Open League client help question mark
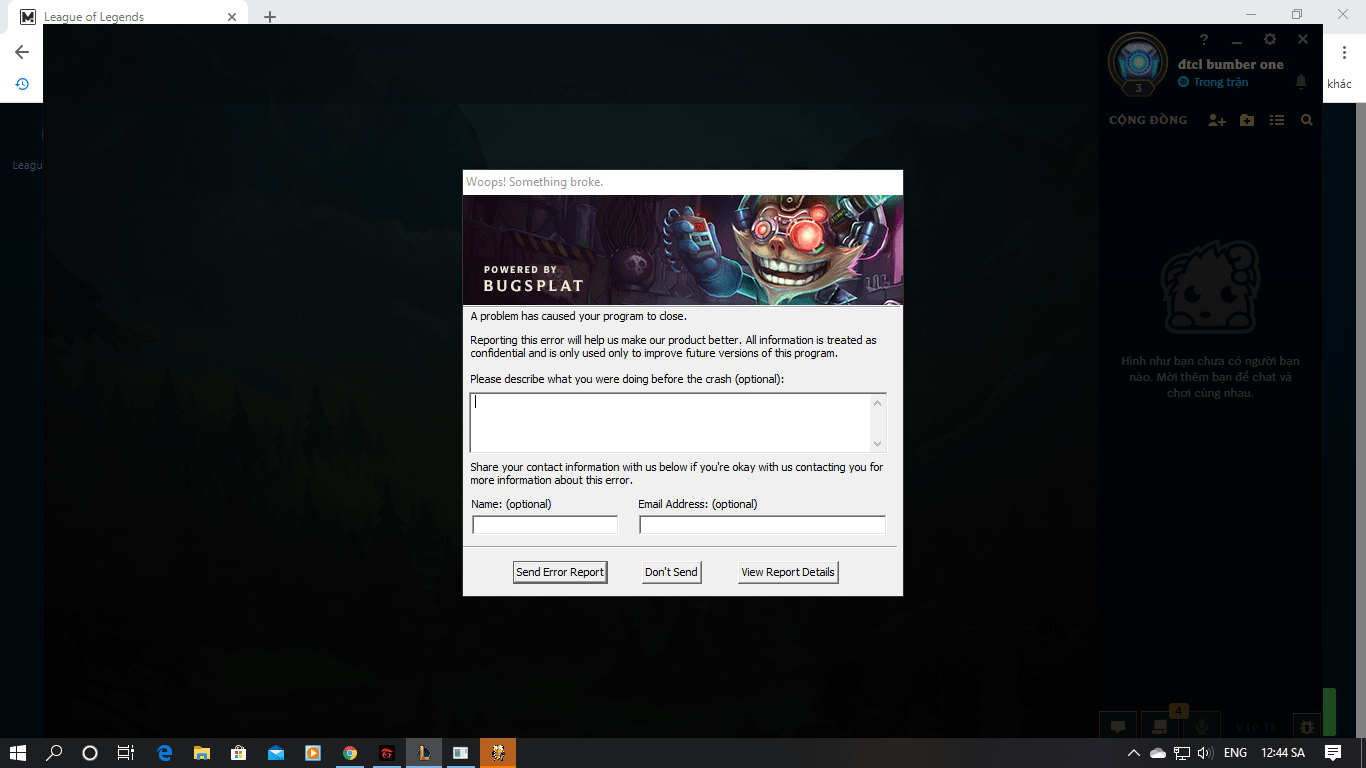Screen dimensions: 1366x768 point(1204,40)
